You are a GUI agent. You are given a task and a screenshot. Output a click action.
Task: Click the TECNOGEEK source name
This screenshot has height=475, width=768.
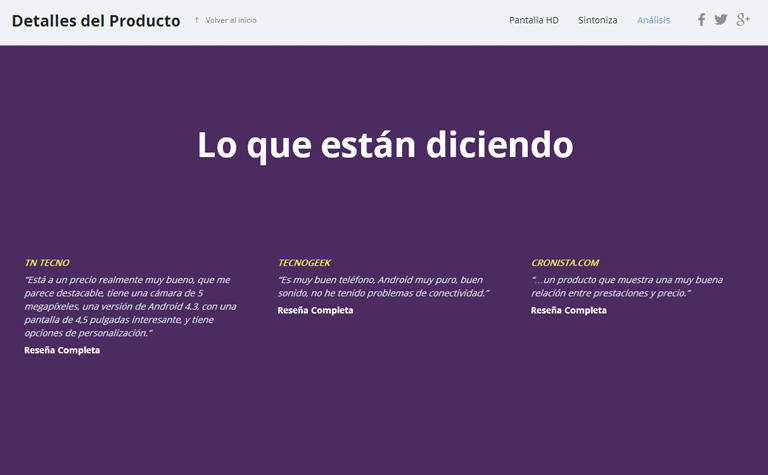click(304, 263)
